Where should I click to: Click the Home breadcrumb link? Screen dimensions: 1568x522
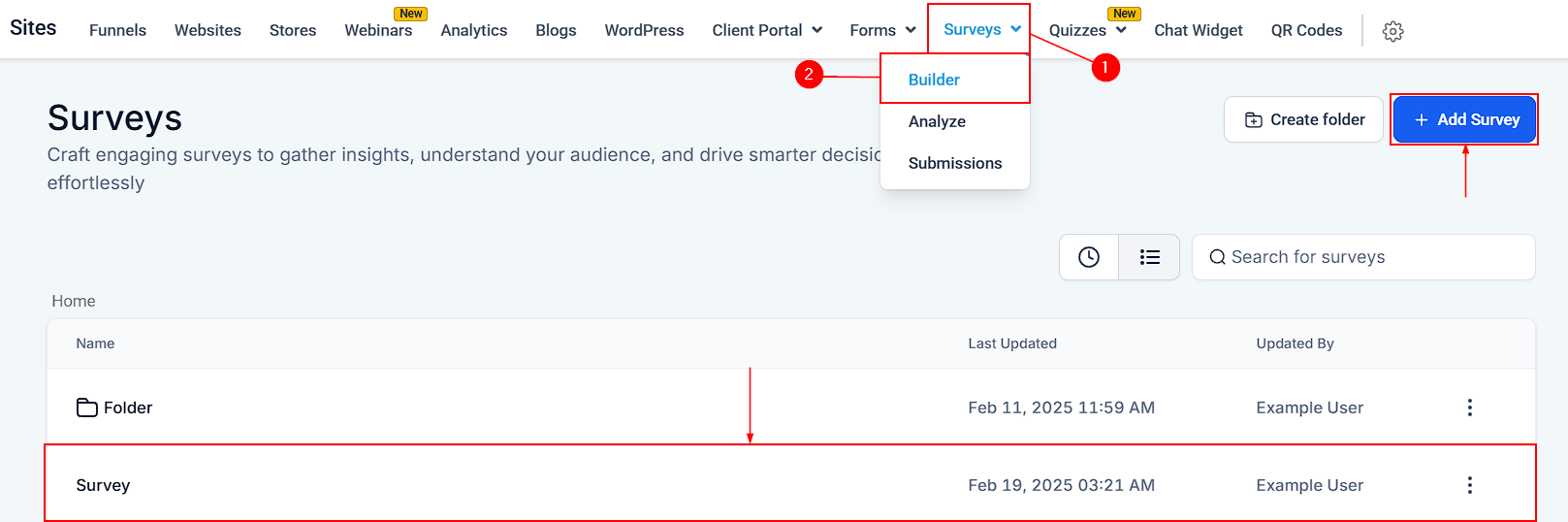(74, 301)
